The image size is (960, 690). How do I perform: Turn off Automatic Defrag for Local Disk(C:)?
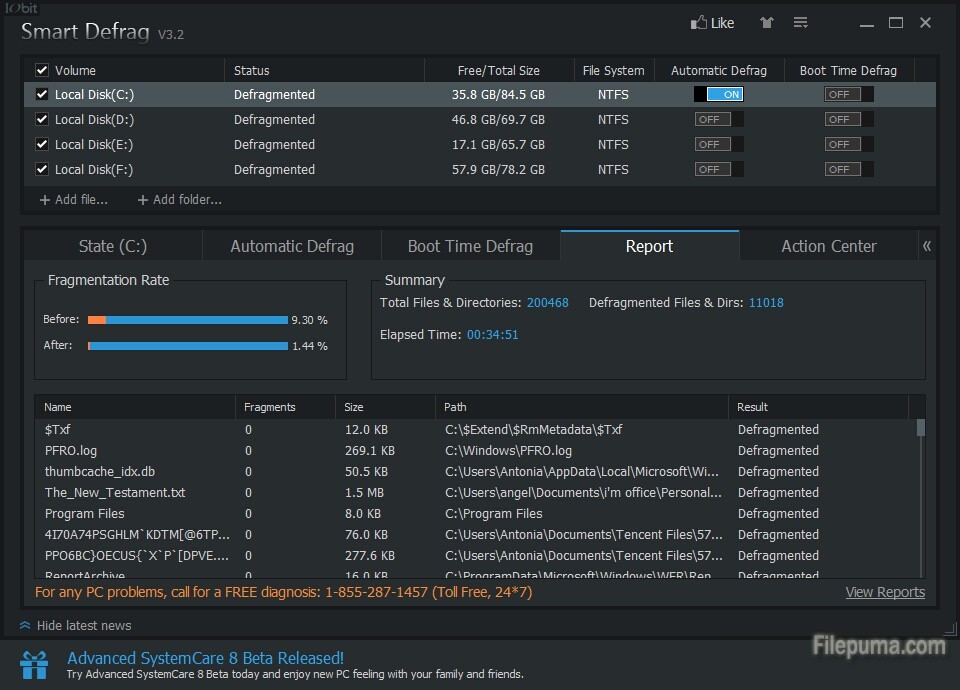click(x=719, y=95)
